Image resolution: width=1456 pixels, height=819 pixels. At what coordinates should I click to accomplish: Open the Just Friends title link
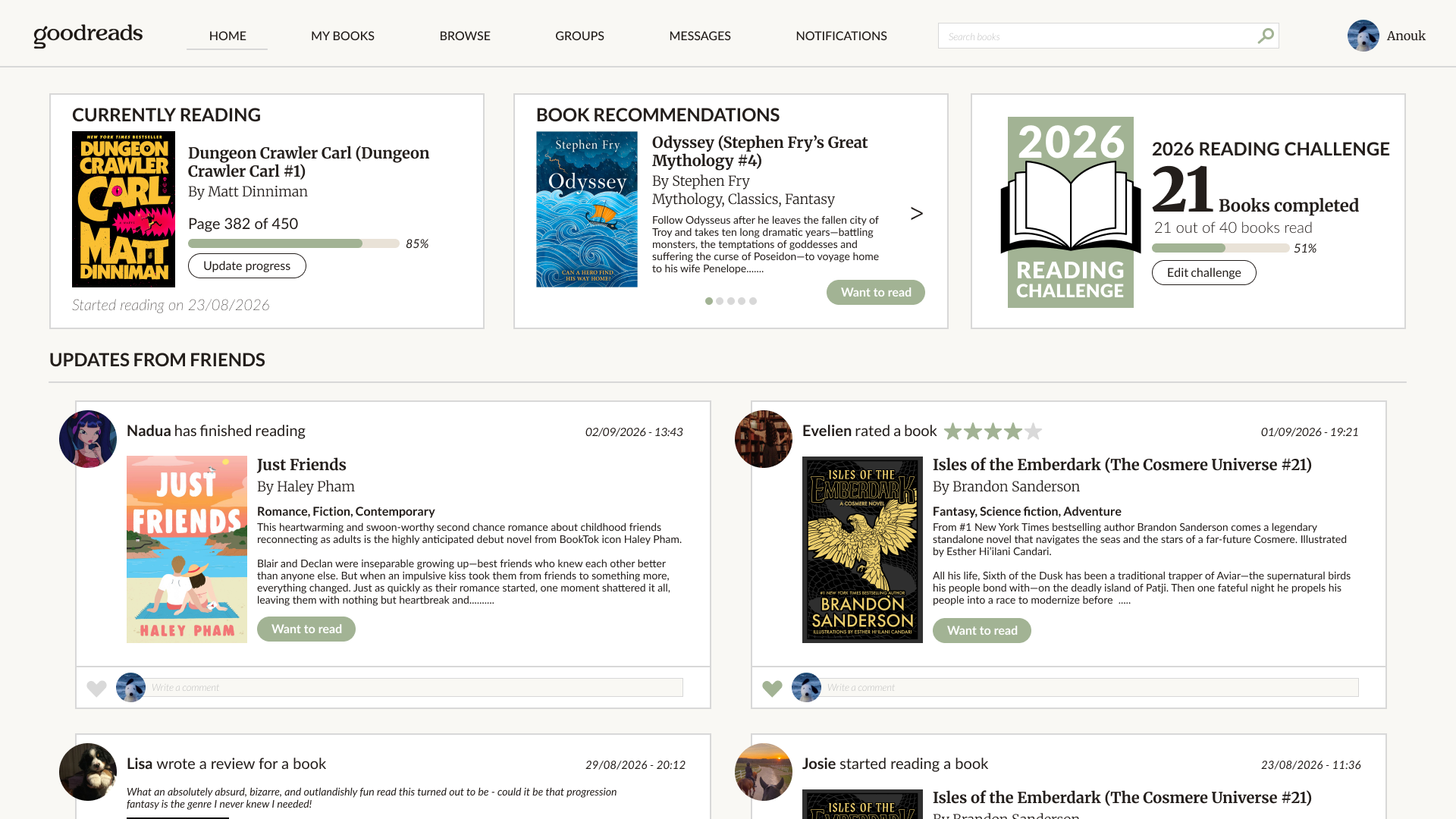pos(302,465)
